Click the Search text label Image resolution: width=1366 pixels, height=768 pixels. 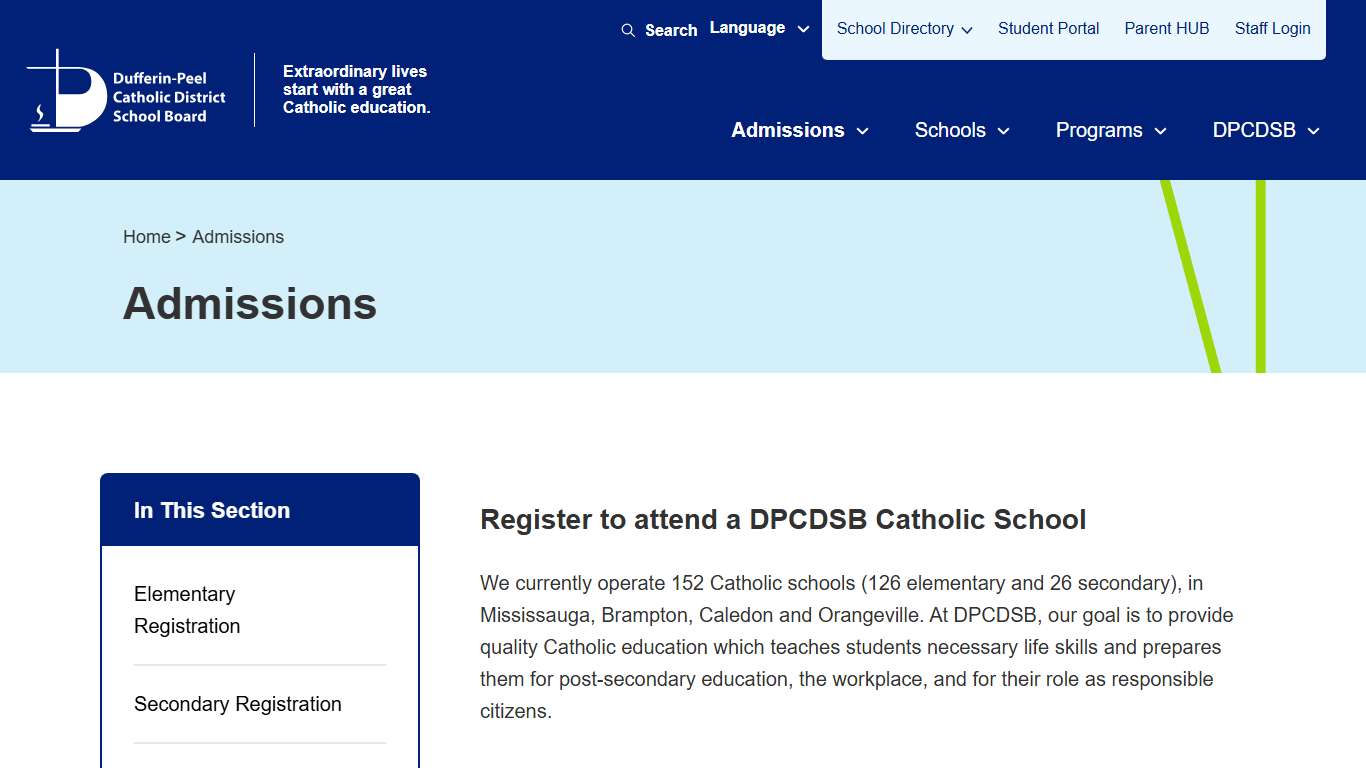[x=671, y=30]
